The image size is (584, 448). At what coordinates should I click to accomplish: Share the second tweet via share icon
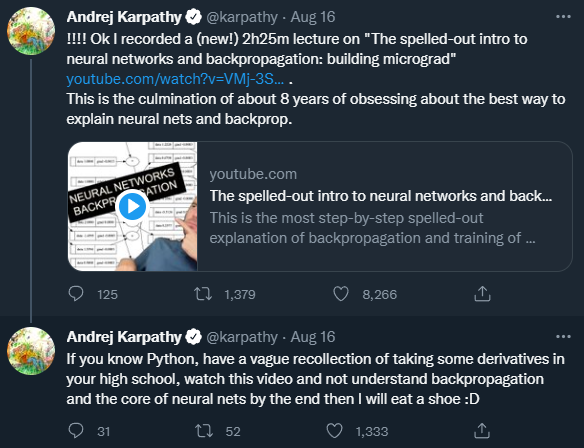[482, 431]
